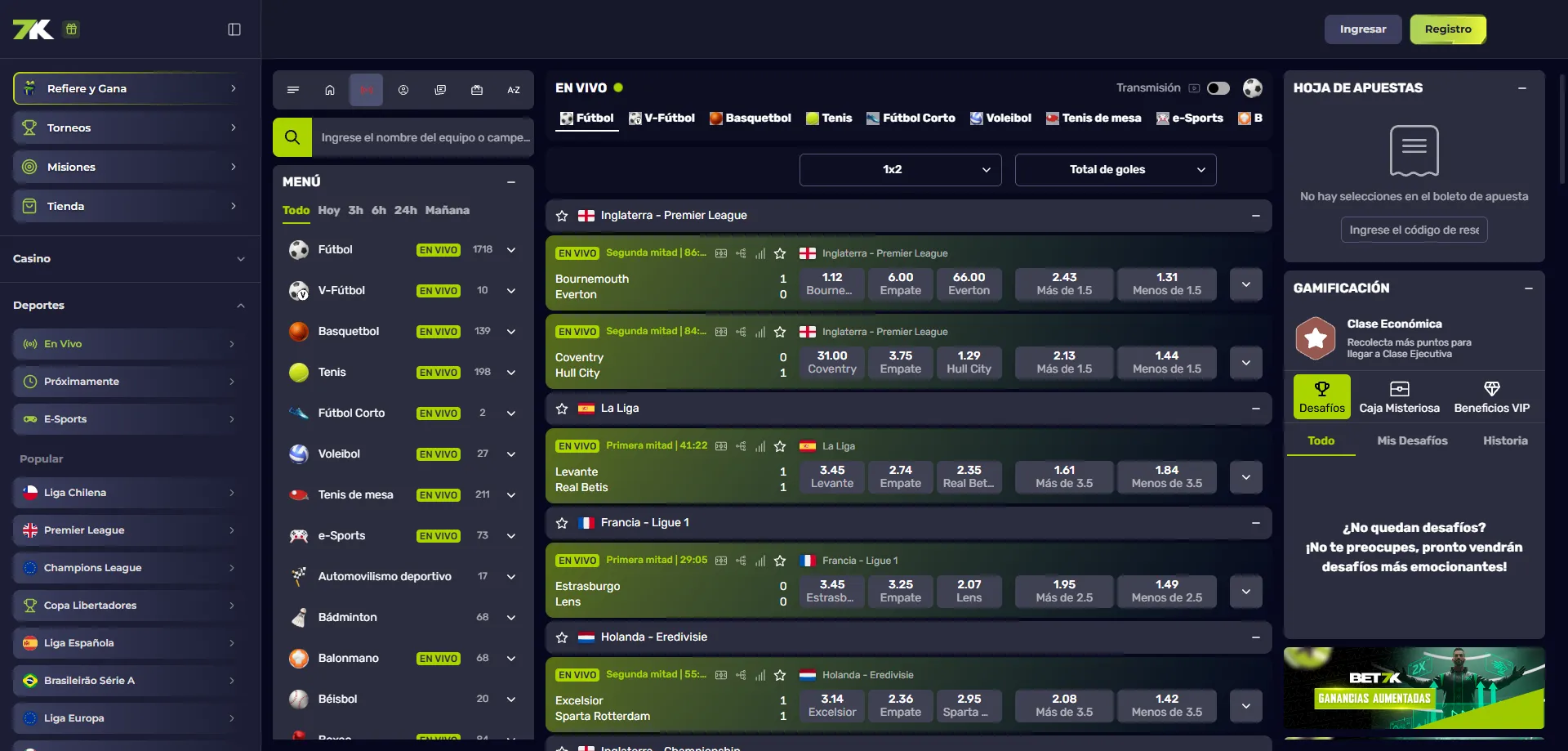
Task: Open the statistics bars icon for Coventry match
Action: point(760,332)
